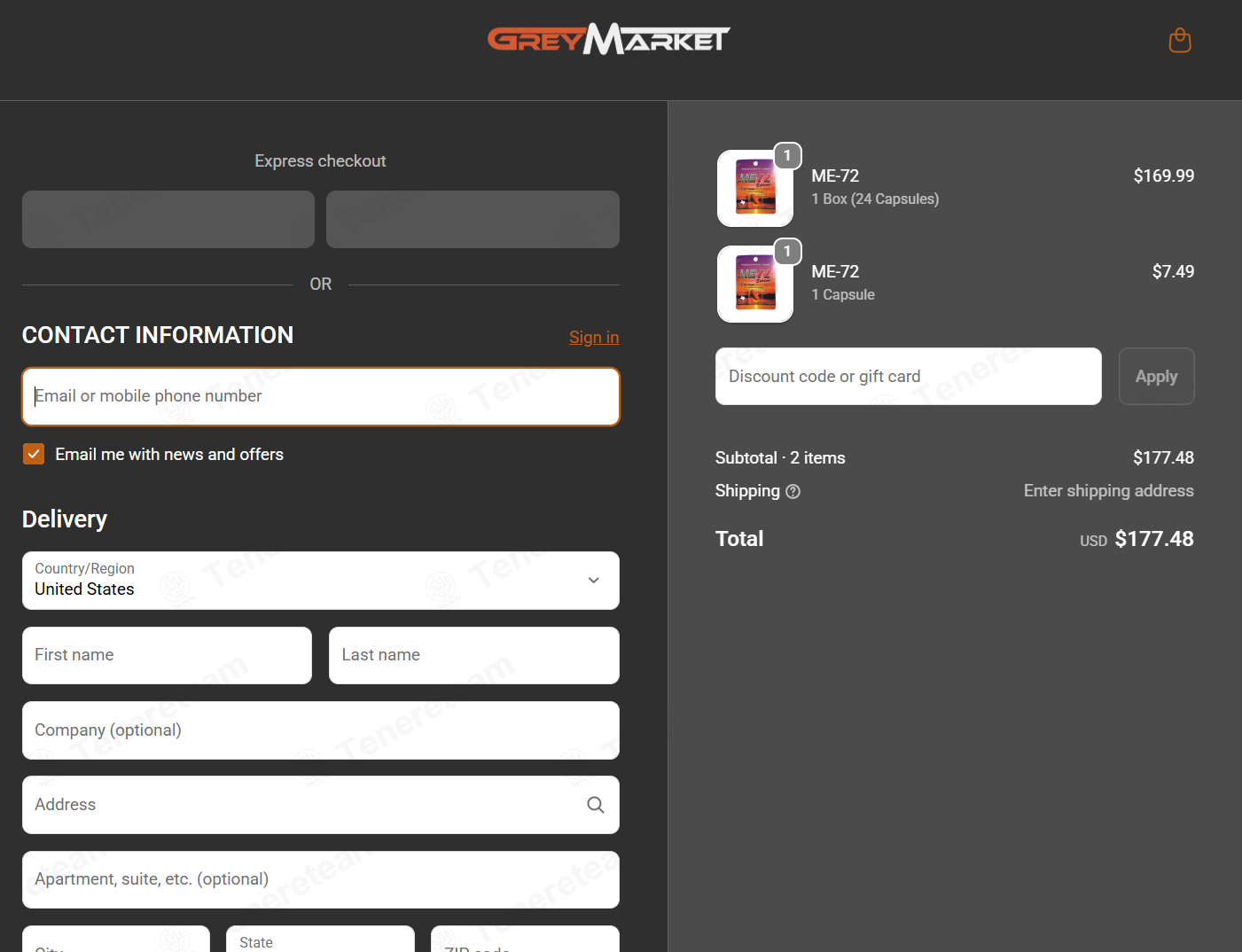Image resolution: width=1242 pixels, height=952 pixels.
Task: Click the Total amount $177.48 in bold
Action: pyautogui.click(x=1154, y=539)
